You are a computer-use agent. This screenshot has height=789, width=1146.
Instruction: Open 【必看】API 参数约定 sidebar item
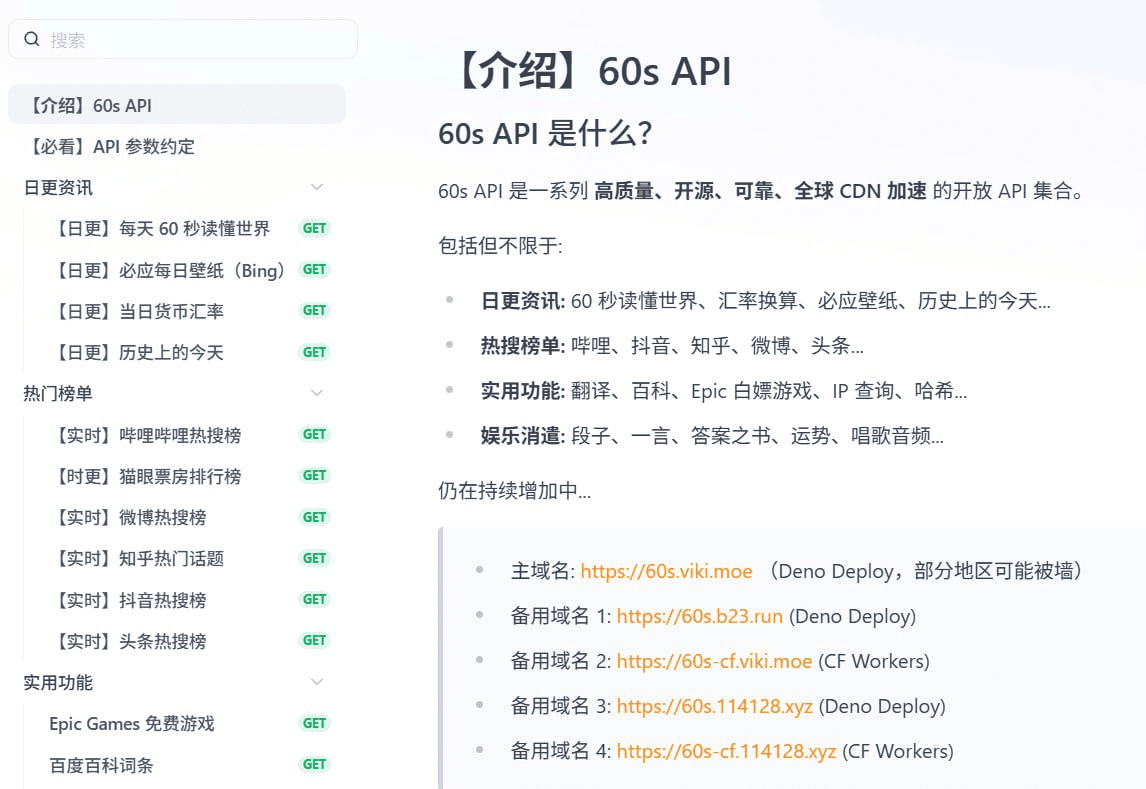(x=177, y=146)
